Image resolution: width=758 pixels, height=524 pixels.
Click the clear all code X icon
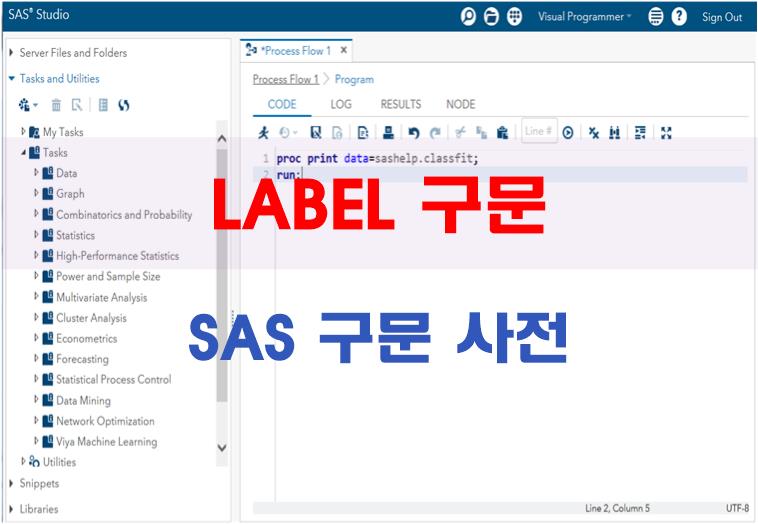point(594,132)
